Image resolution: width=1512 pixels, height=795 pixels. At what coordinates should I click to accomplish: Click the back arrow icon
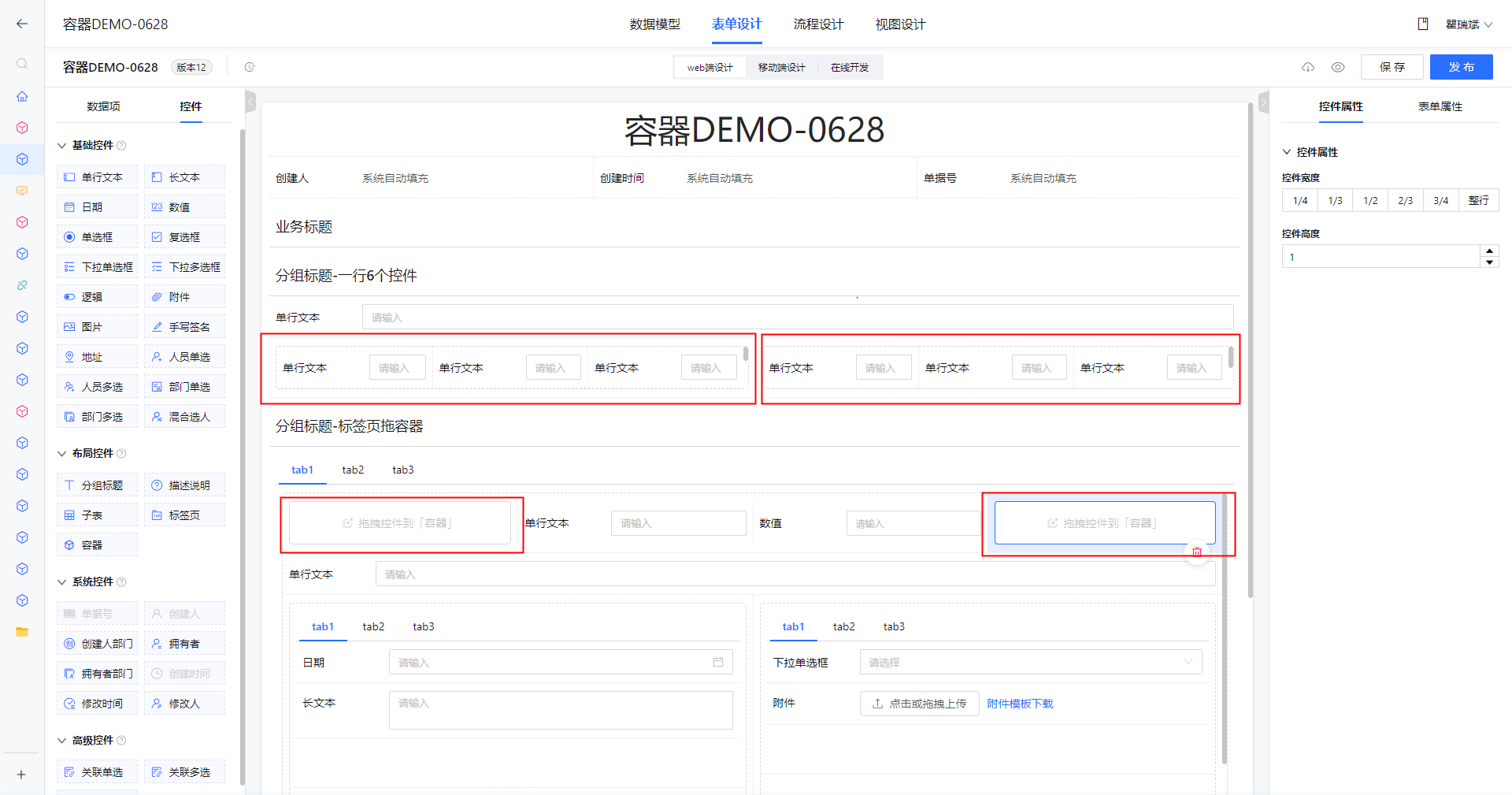click(22, 24)
